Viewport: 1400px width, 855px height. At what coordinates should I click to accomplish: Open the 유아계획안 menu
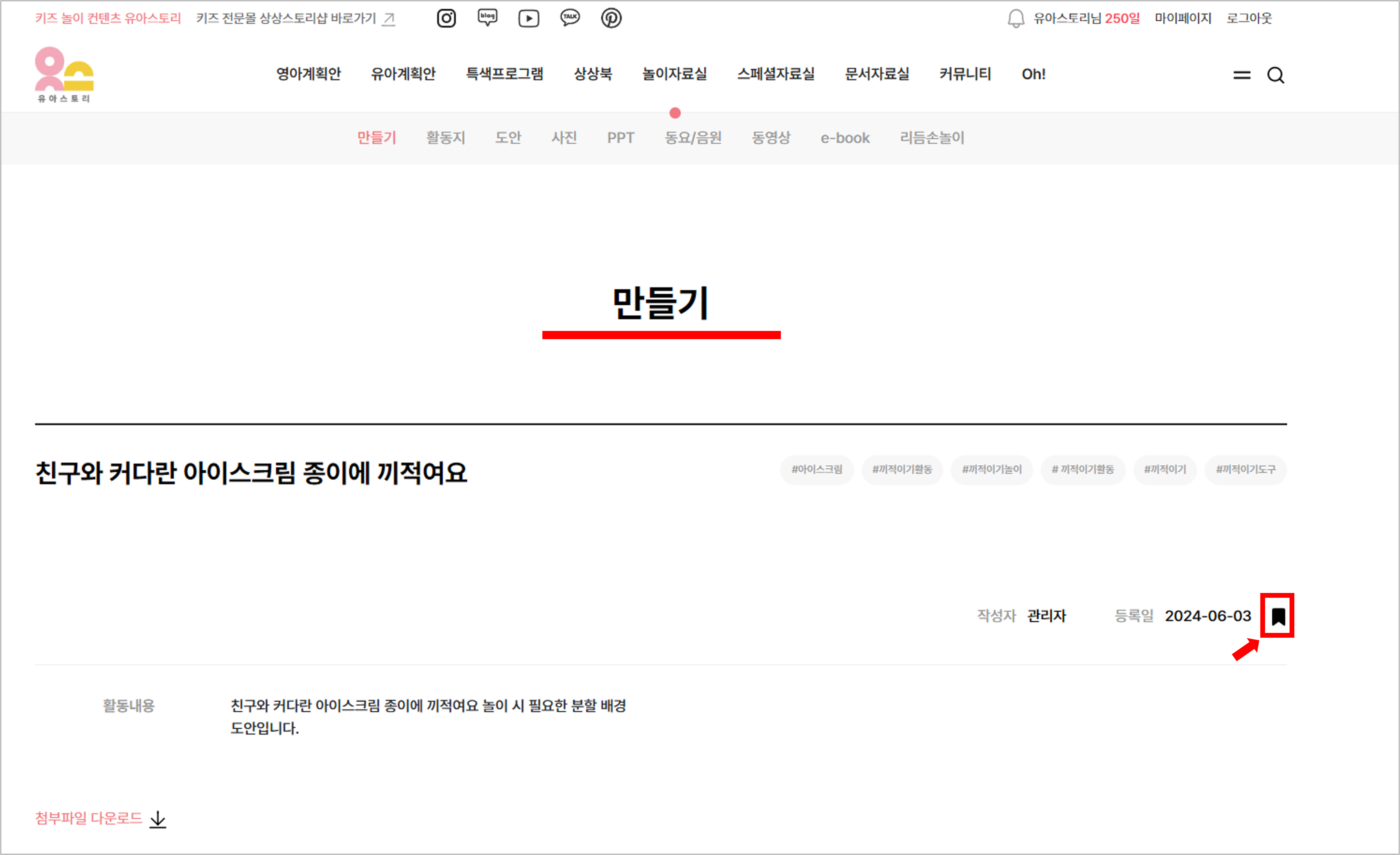[403, 74]
